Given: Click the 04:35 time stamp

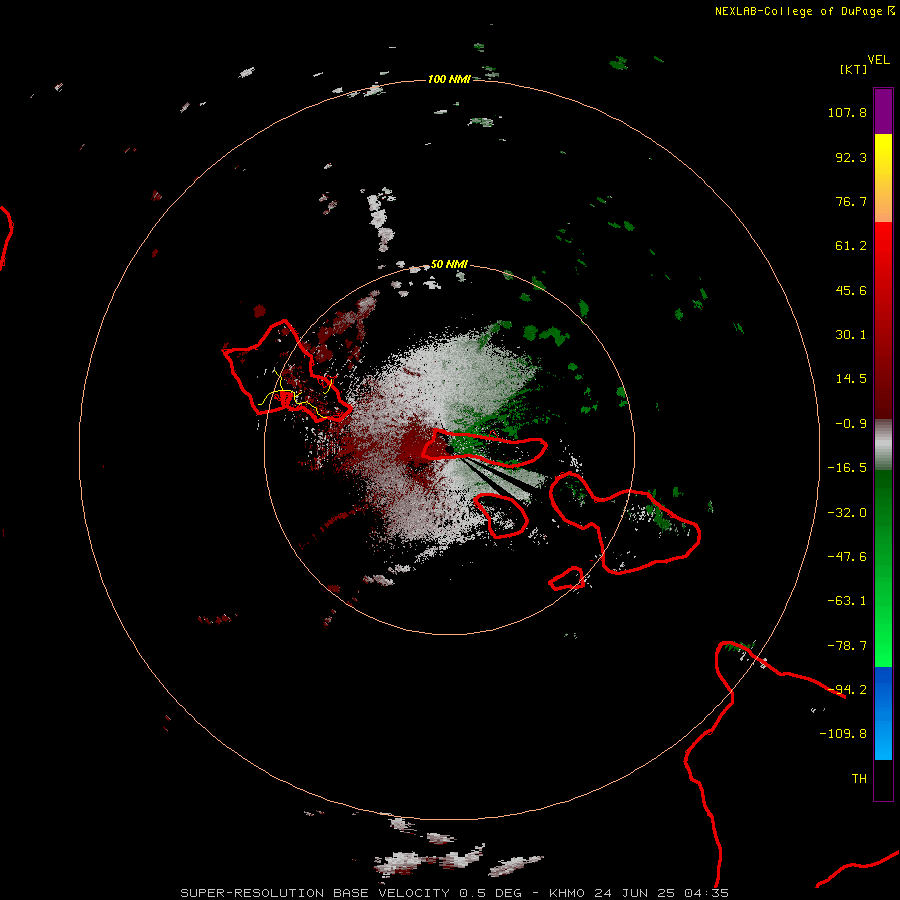Looking at the screenshot, I should click(706, 893).
